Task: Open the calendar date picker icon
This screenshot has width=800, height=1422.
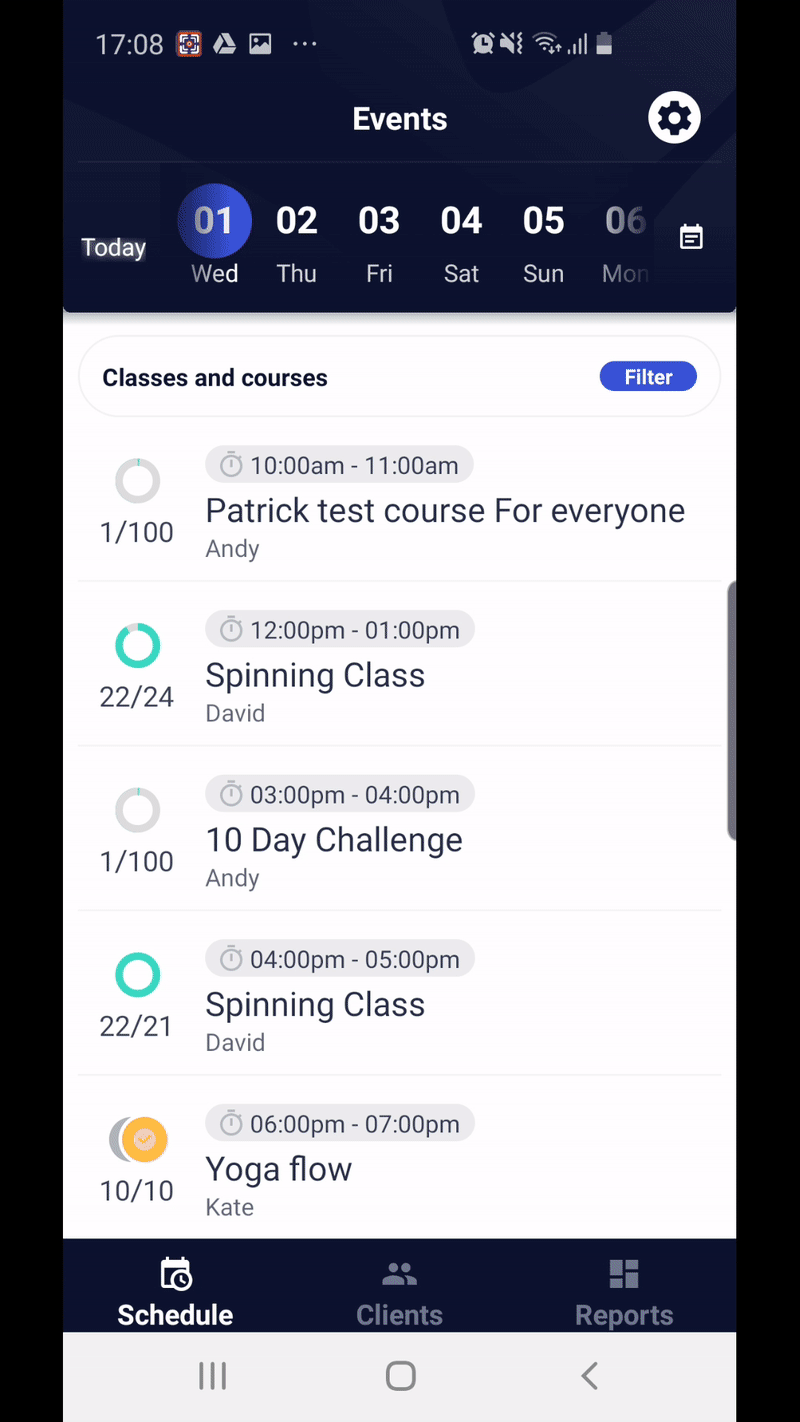Action: tap(690, 237)
